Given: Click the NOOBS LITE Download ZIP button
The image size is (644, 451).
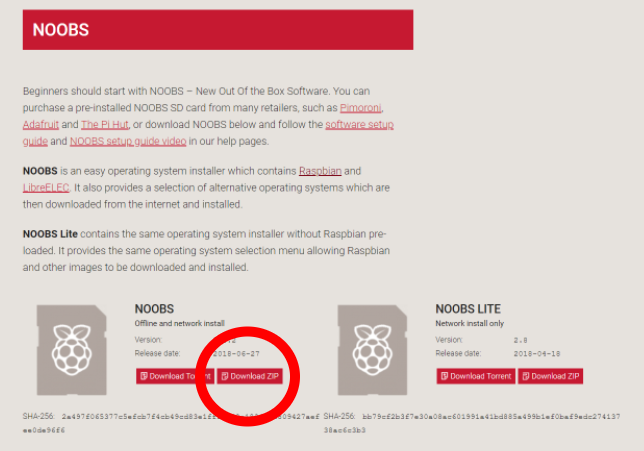Looking at the screenshot, I should pyautogui.click(x=550, y=376).
